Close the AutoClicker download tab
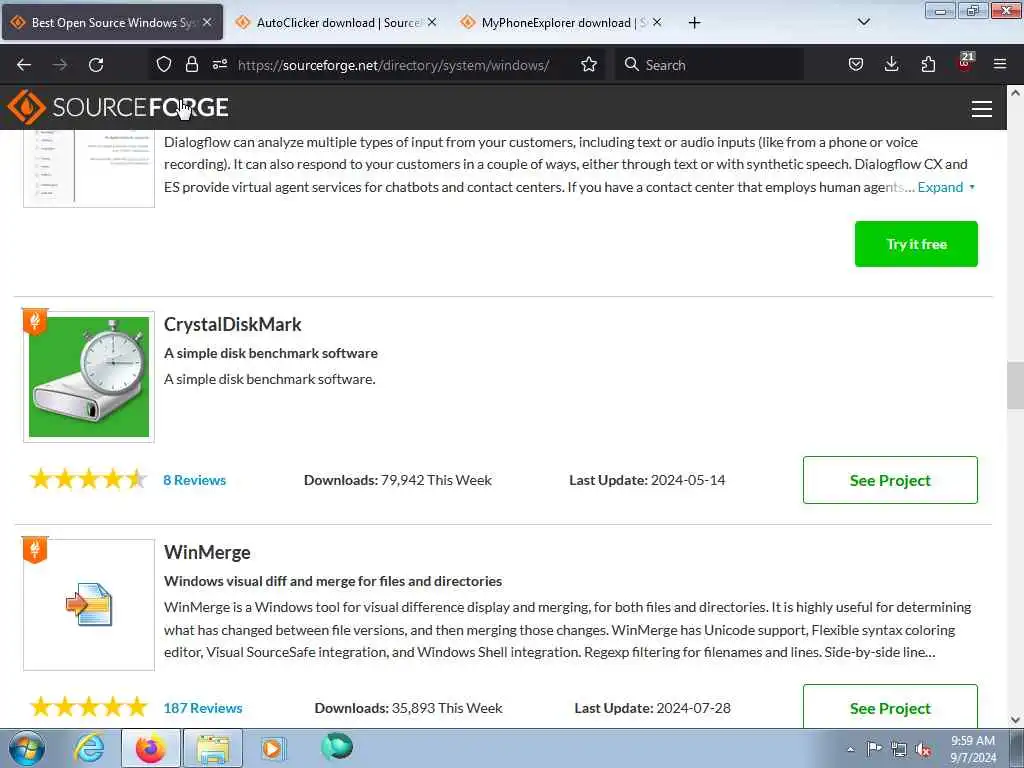The image size is (1024, 768). point(432,22)
